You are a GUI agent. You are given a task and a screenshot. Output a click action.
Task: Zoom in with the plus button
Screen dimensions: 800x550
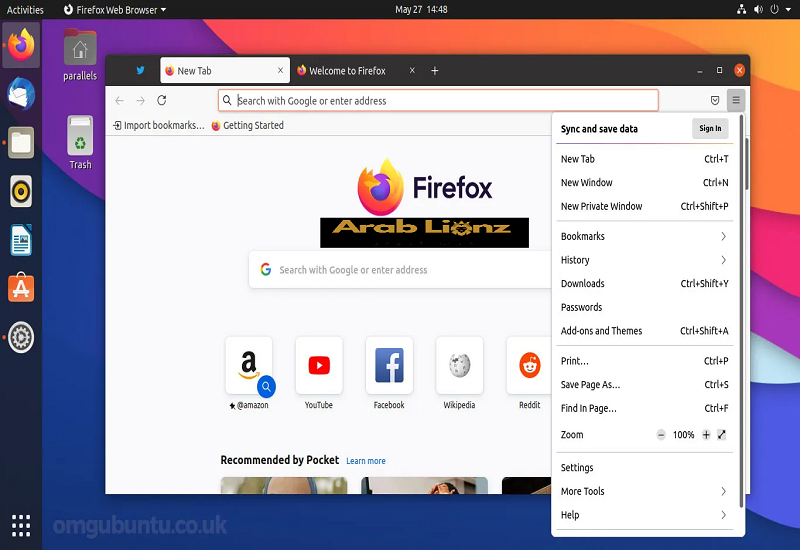[706, 435]
